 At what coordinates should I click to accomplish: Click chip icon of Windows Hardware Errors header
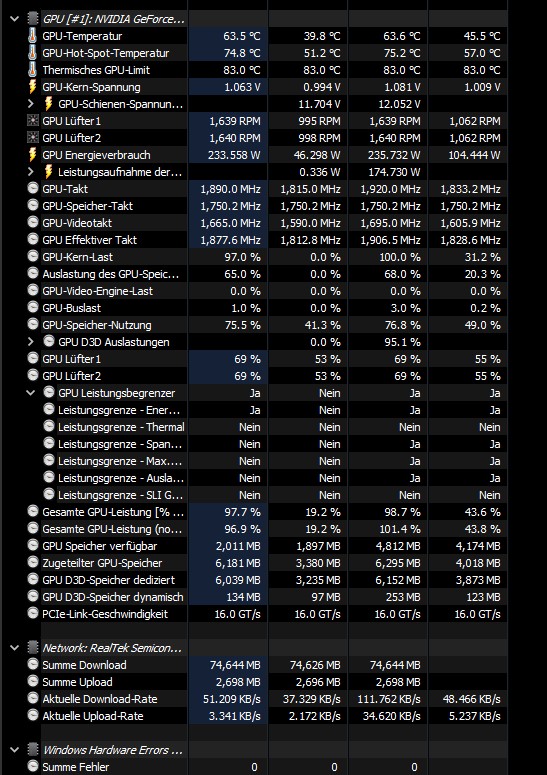[x=33, y=750]
